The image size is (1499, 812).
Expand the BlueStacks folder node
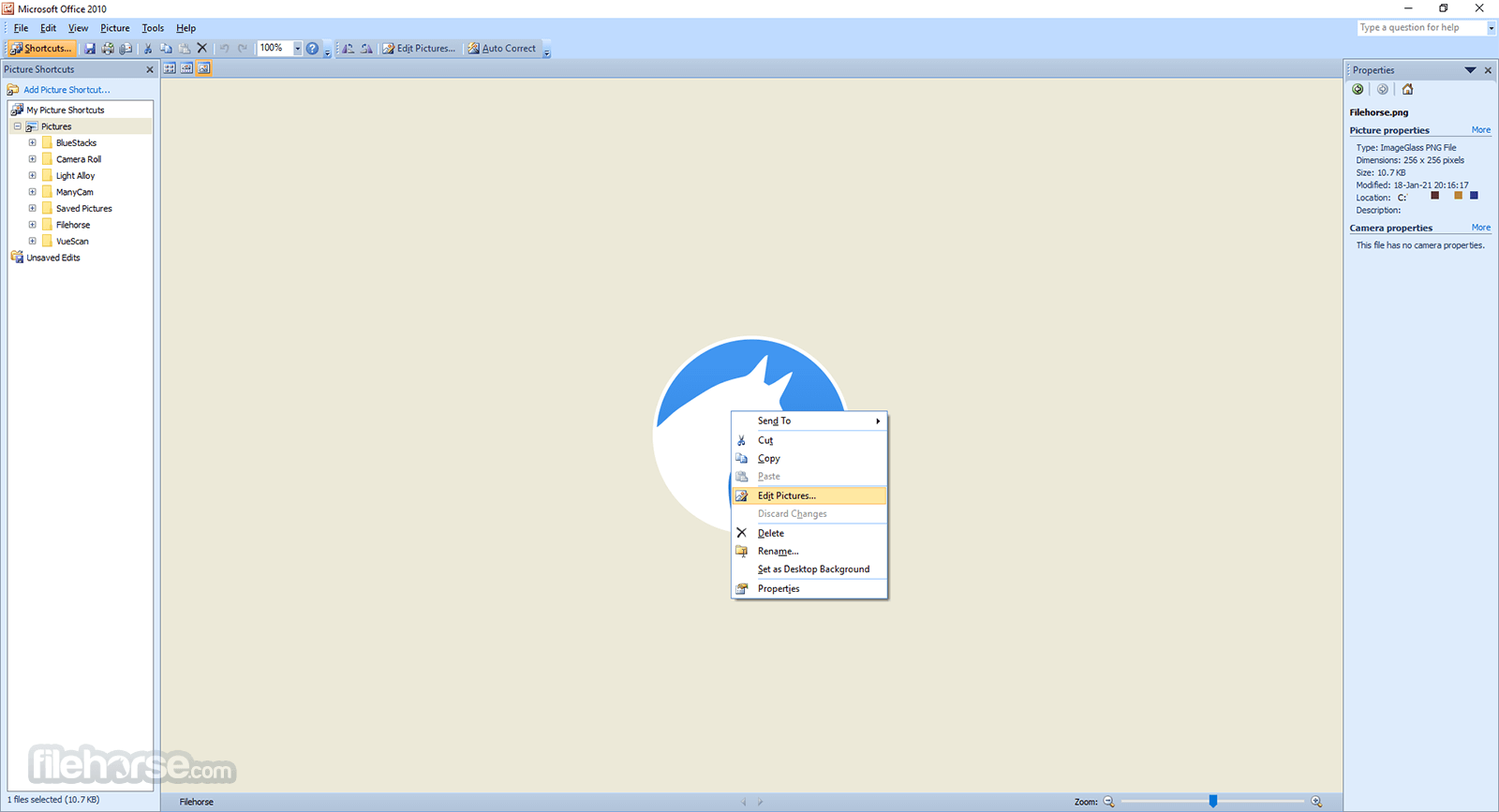coord(32,142)
